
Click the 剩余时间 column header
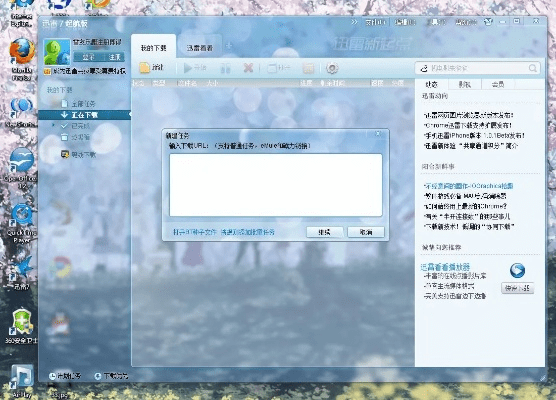pos(332,83)
